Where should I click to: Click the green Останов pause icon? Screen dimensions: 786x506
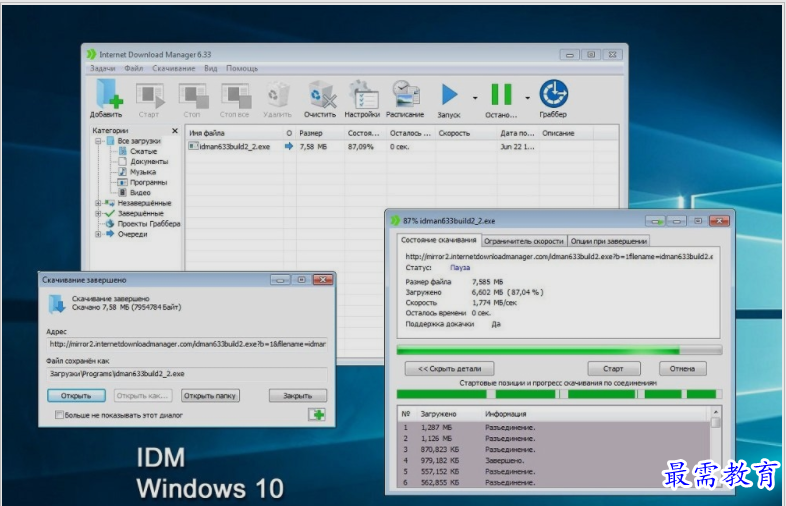pyautogui.click(x=501, y=94)
